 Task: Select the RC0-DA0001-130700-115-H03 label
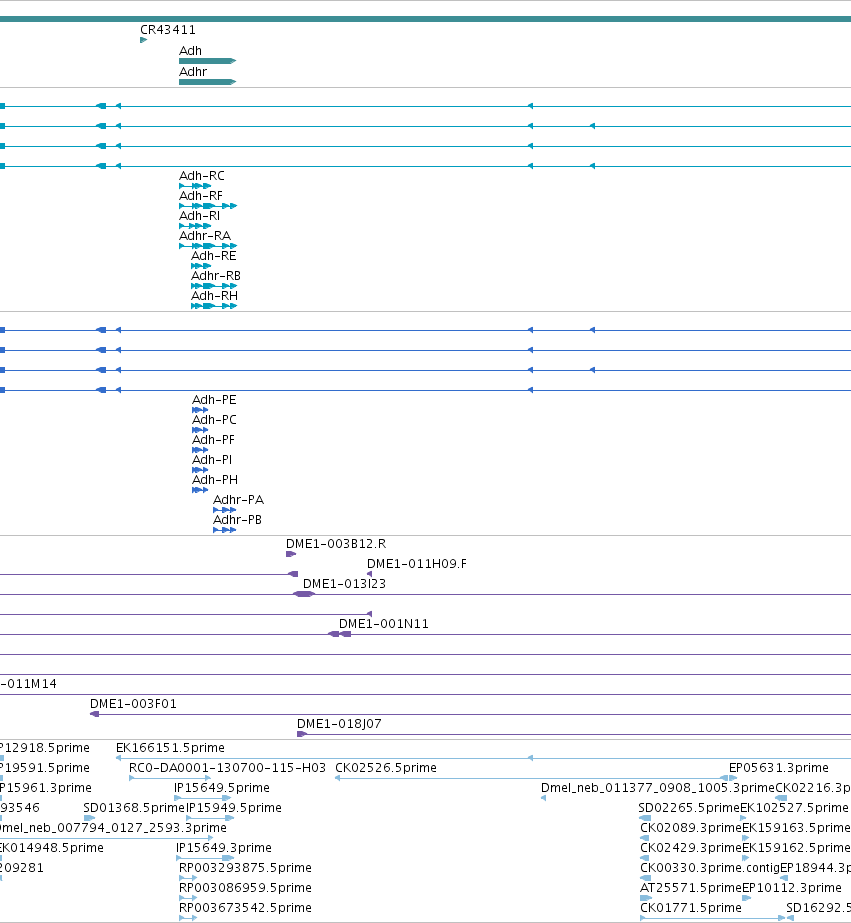[x=227, y=768]
